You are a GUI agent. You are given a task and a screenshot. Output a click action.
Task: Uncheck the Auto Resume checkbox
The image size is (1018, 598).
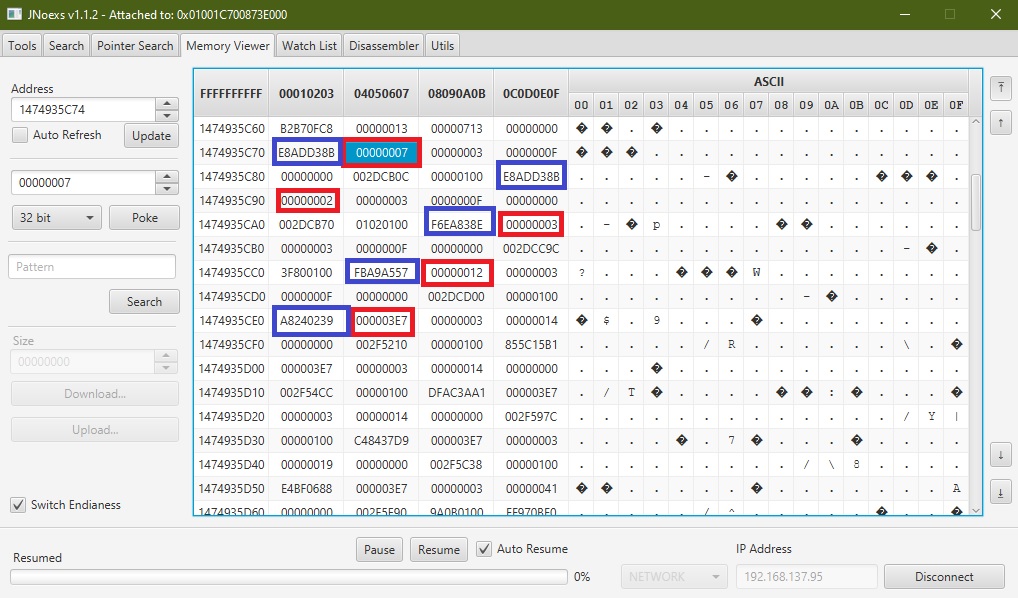coord(484,549)
